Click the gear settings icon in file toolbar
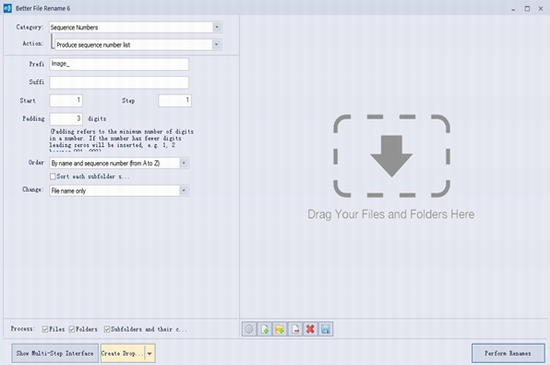The width and height of the screenshot is (550, 365). [x=249, y=329]
